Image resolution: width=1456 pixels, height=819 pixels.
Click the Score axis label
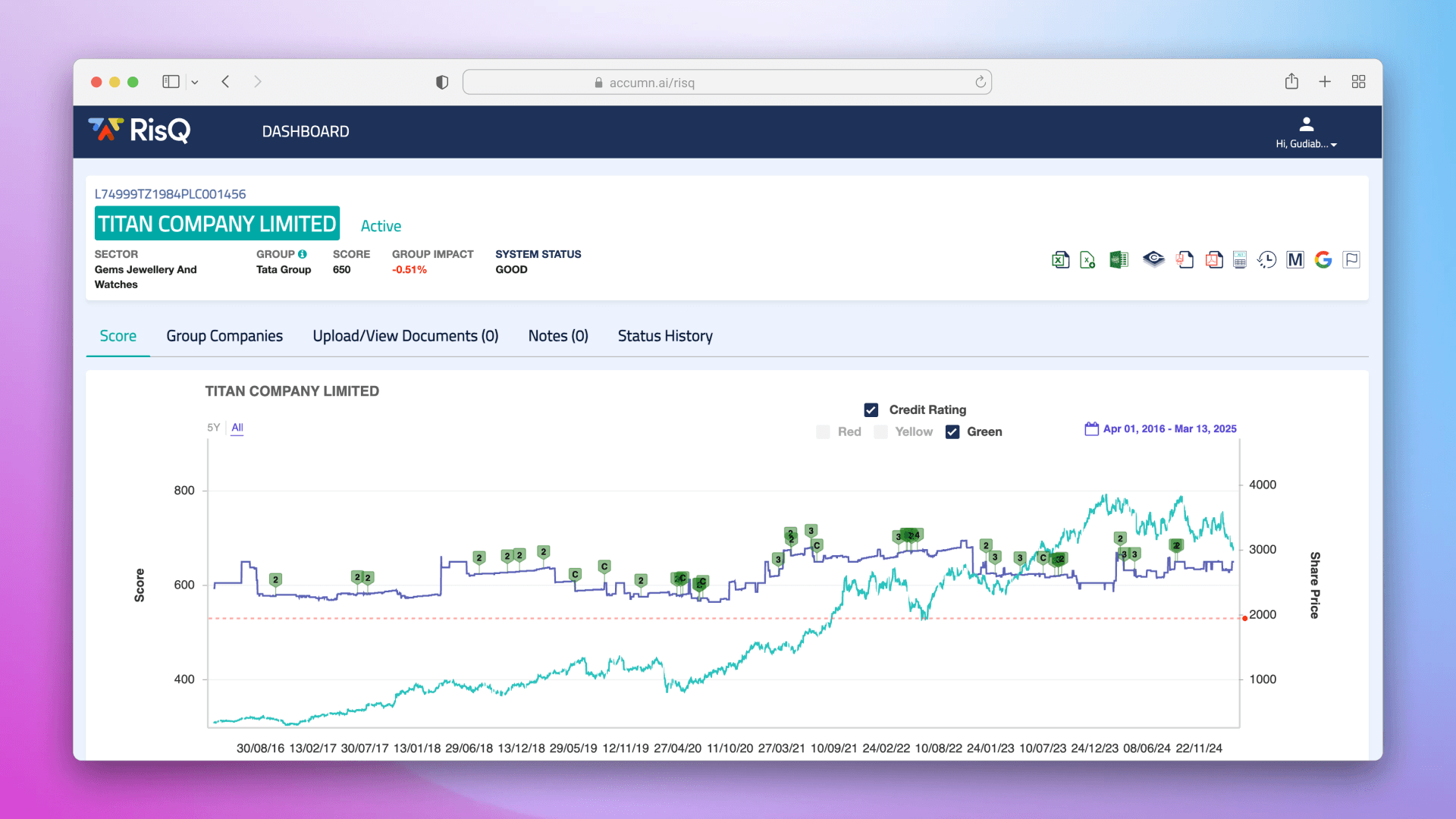pyautogui.click(x=140, y=585)
